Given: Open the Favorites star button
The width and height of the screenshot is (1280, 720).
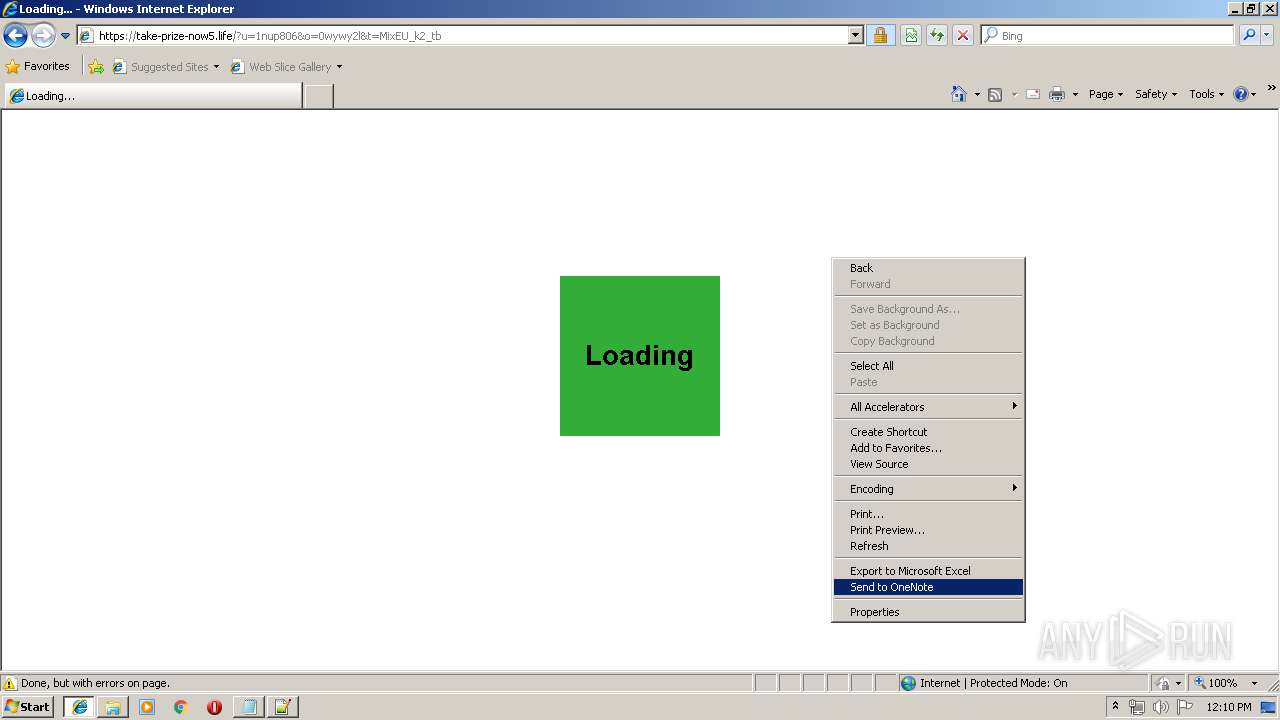Looking at the screenshot, I should pos(38,67).
